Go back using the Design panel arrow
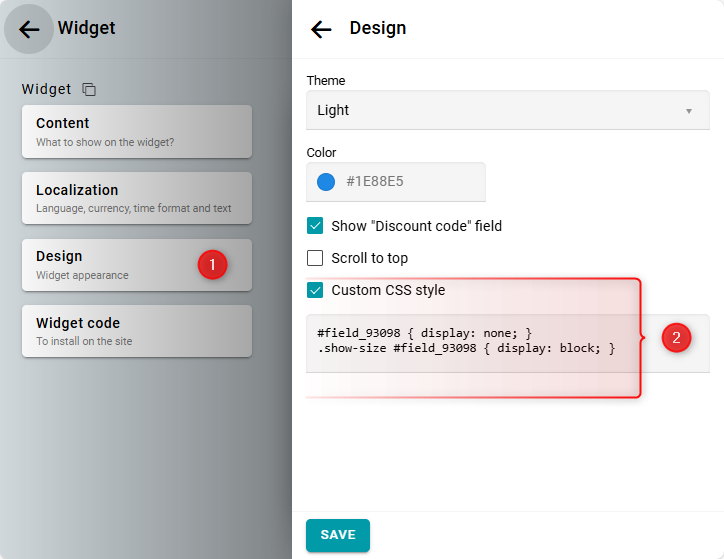The width and height of the screenshot is (724, 559). 321,29
